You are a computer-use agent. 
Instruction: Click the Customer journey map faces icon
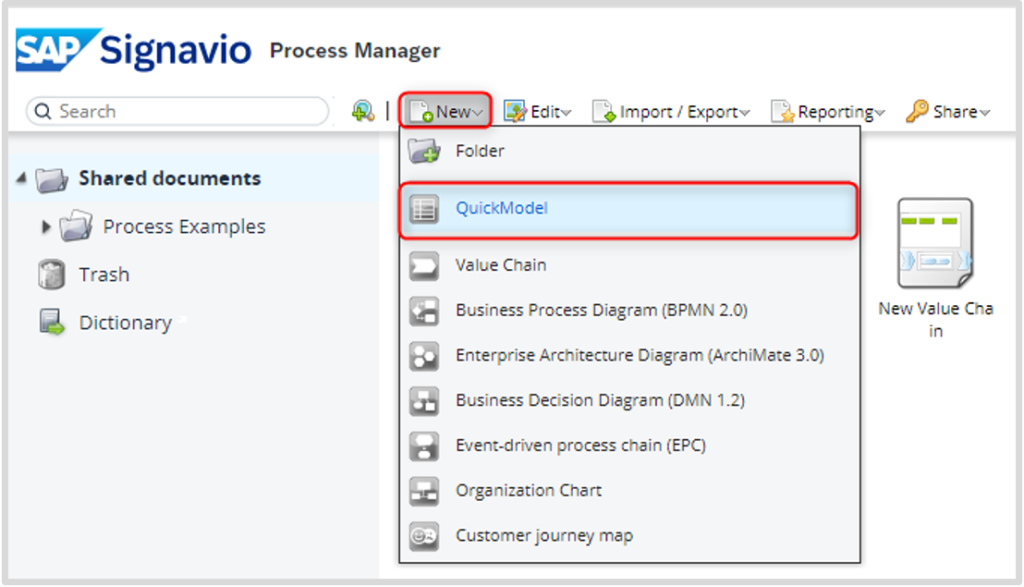424,536
